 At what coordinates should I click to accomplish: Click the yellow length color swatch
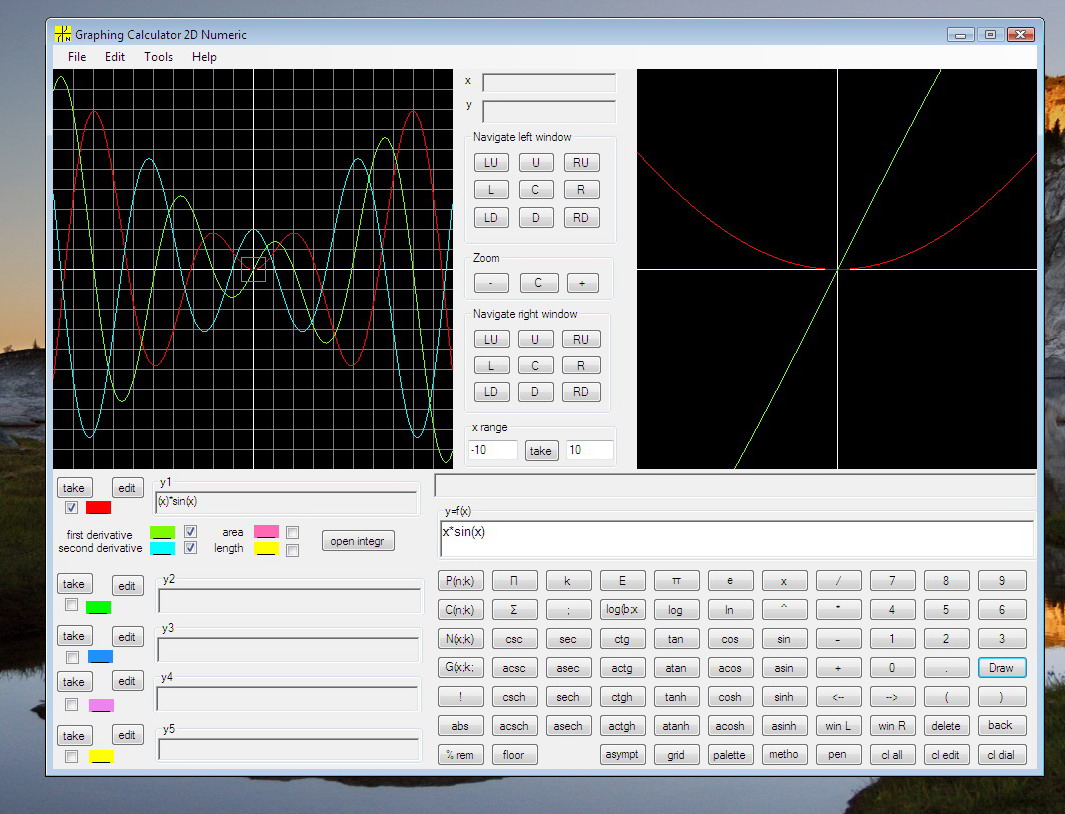(266, 548)
